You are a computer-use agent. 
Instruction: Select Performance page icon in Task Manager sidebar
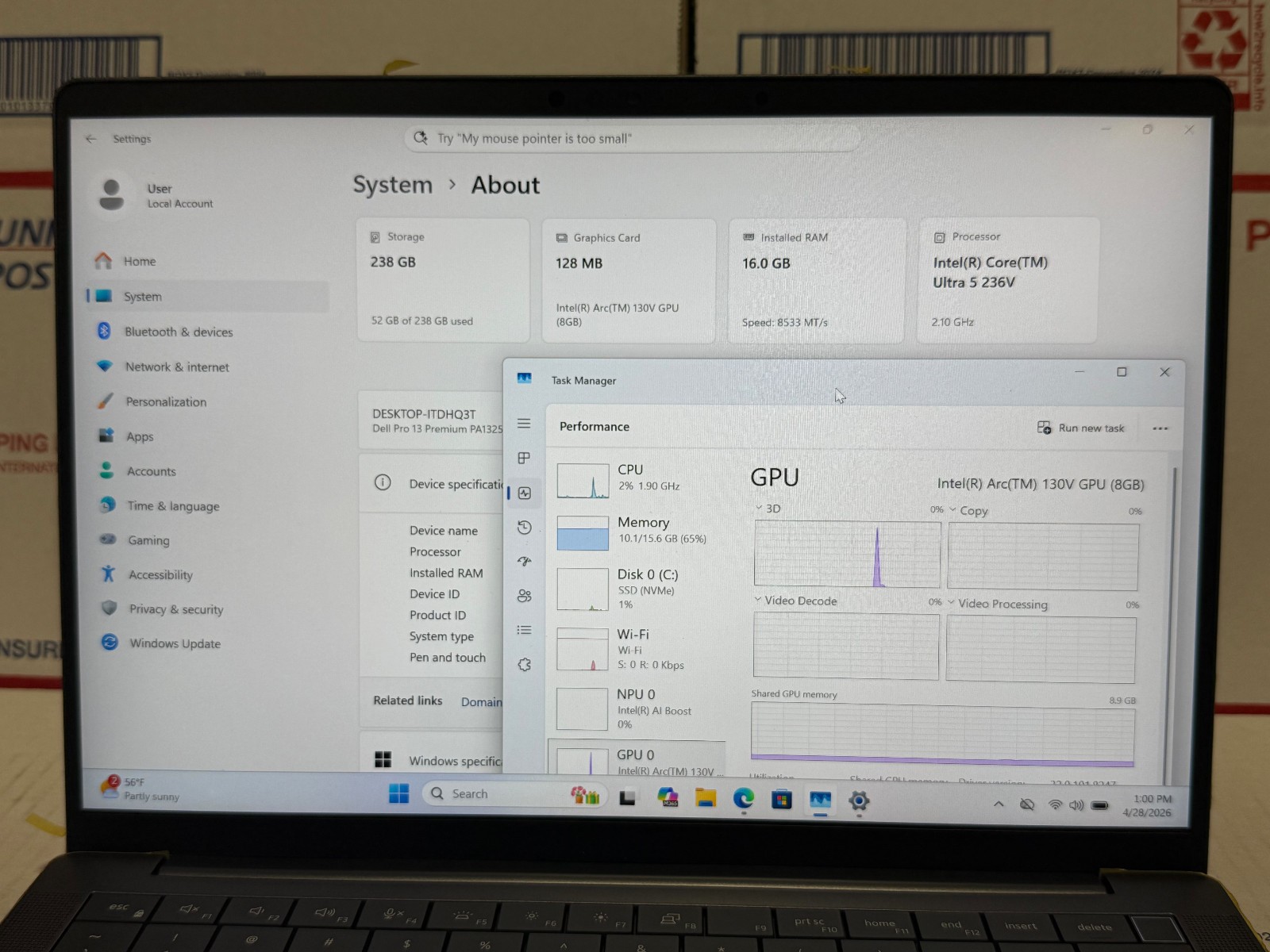(x=525, y=493)
